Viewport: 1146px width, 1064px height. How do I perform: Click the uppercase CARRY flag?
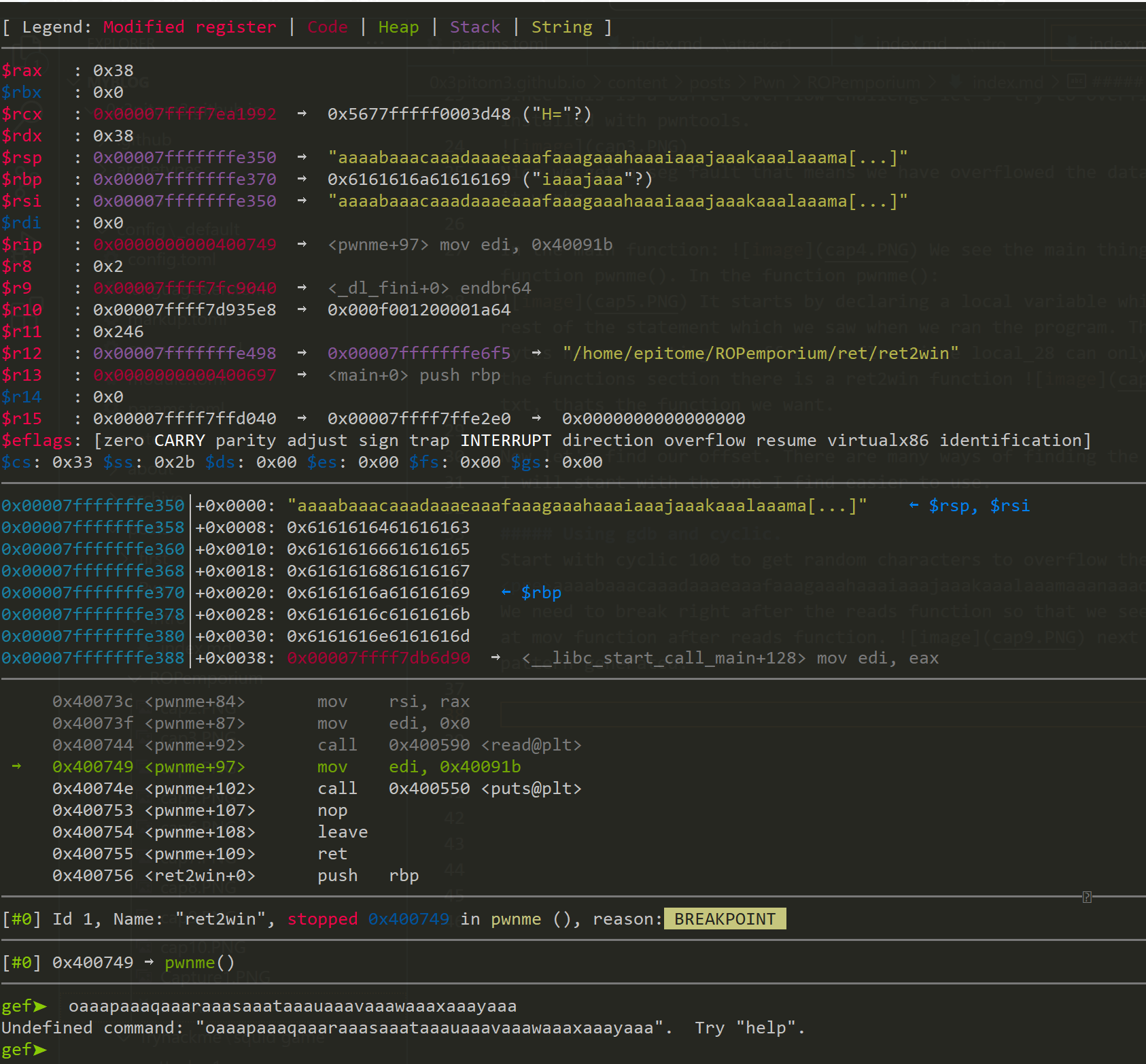pyautogui.click(x=179, y=441)
